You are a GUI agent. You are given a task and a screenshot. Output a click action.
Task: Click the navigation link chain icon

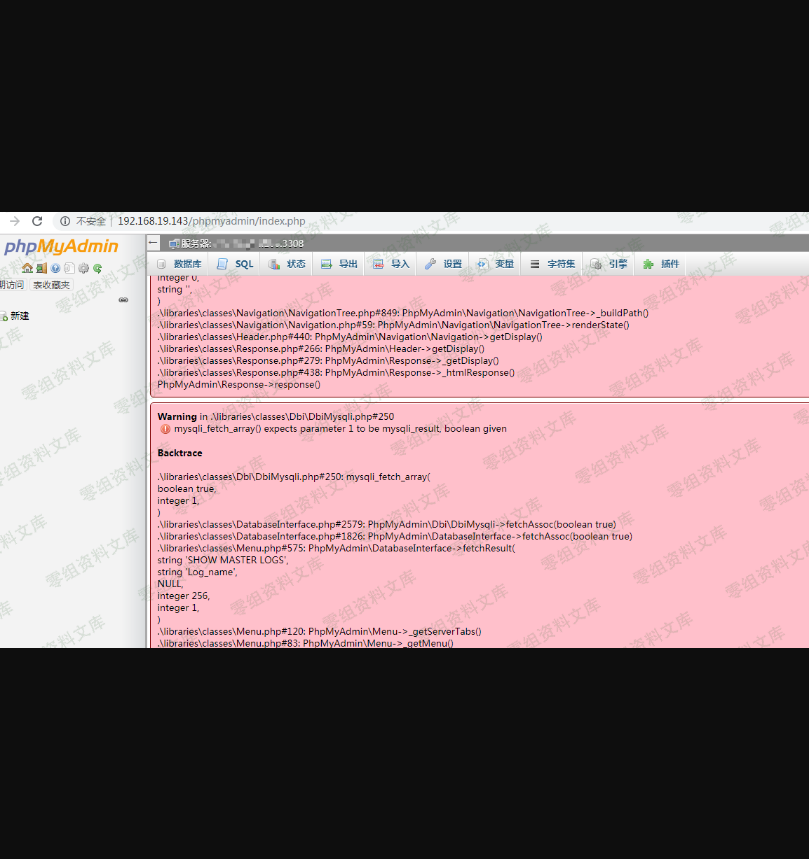(x=123, y=300)
